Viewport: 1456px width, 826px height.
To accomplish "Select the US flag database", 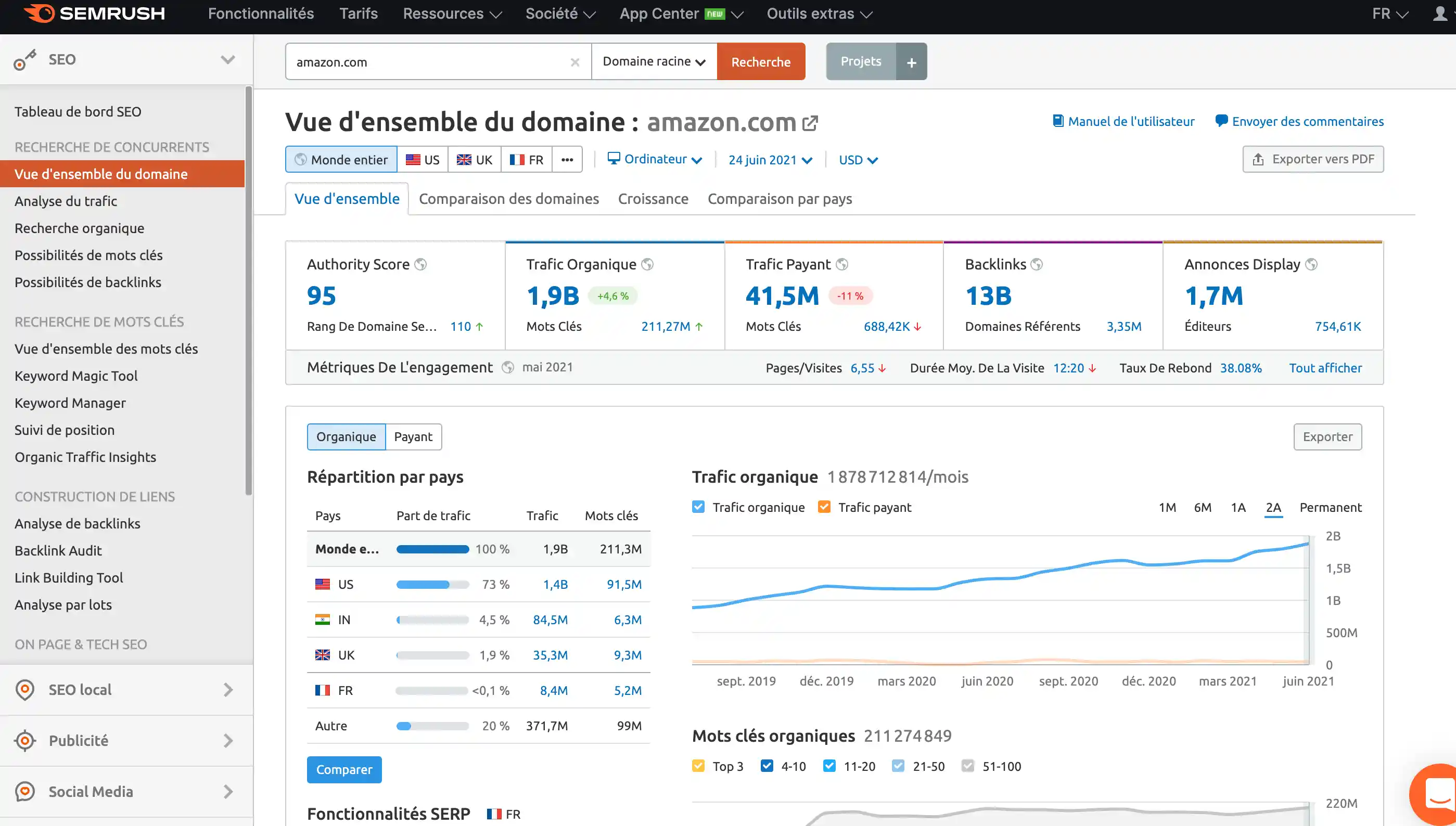I will pos(423,159).
